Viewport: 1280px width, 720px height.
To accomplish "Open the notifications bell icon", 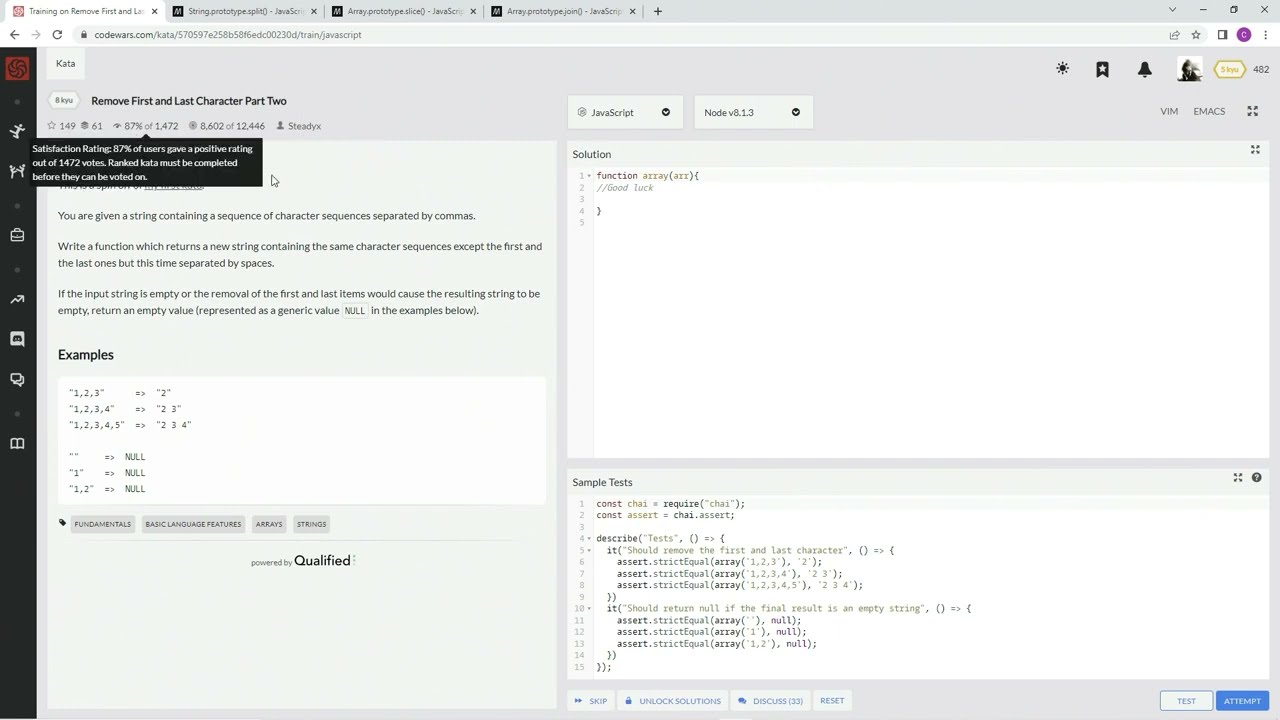I will tap(1145, 69).
